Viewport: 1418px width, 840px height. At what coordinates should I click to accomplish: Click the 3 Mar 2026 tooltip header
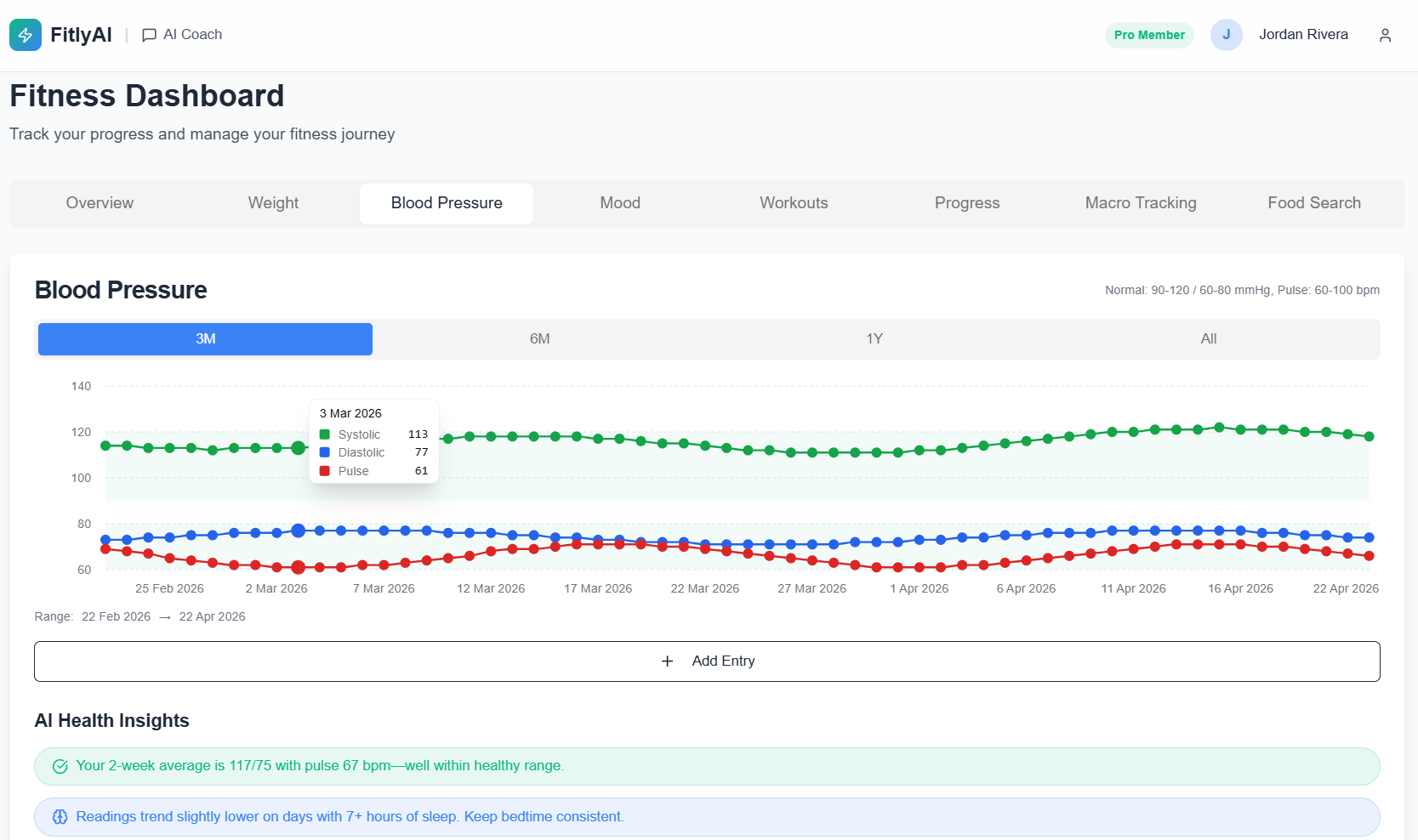click(350, 413)
